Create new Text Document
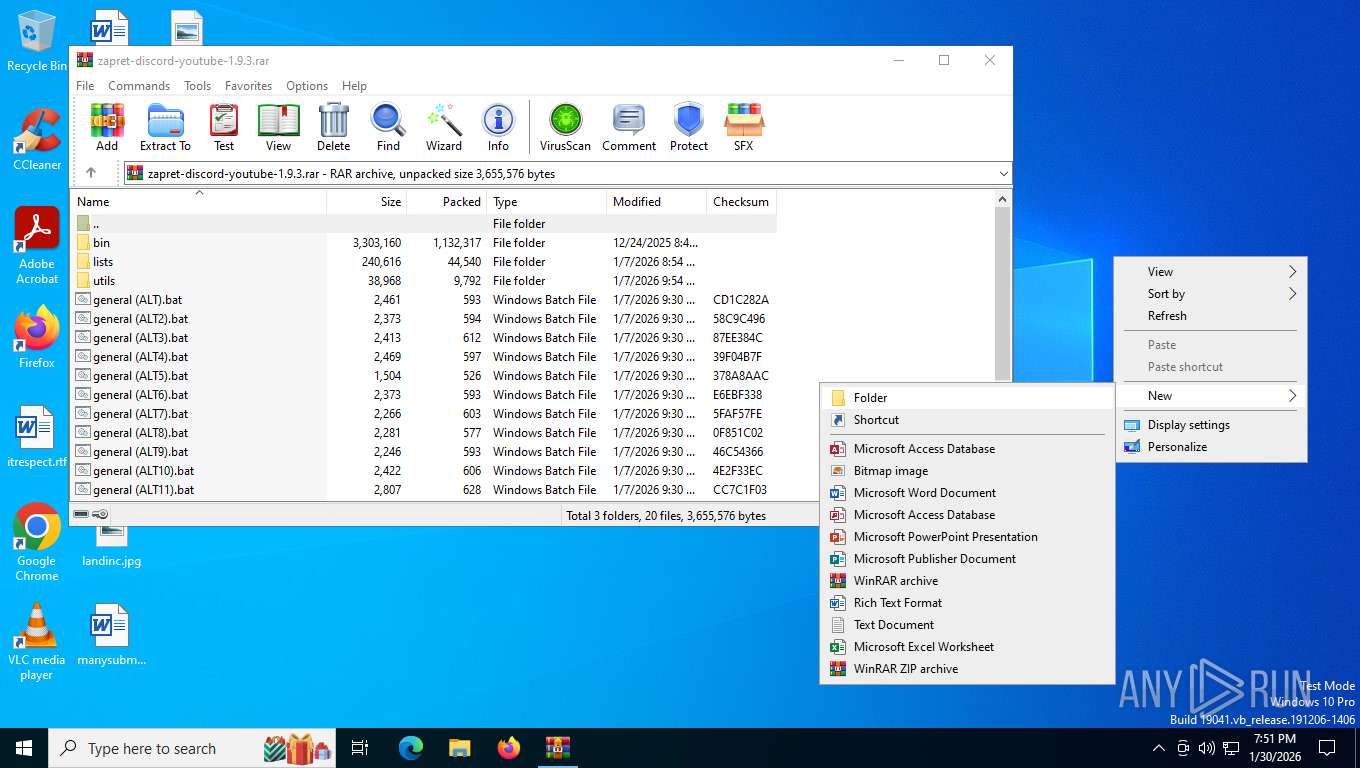The height and width of the screenshot is (768, 1360). pyautogui.click(x=967, y=625)
